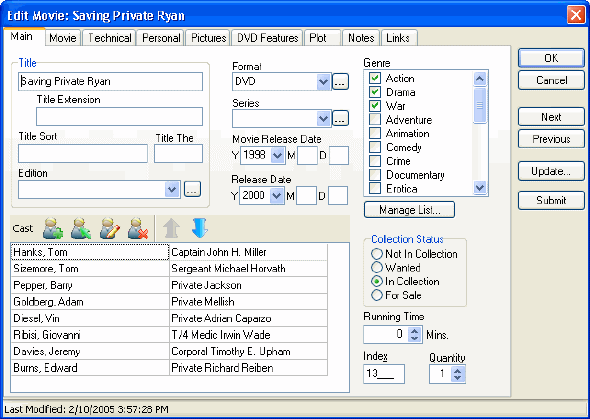Open the Notes tab
590x419 pixels.
click(361, 38)
